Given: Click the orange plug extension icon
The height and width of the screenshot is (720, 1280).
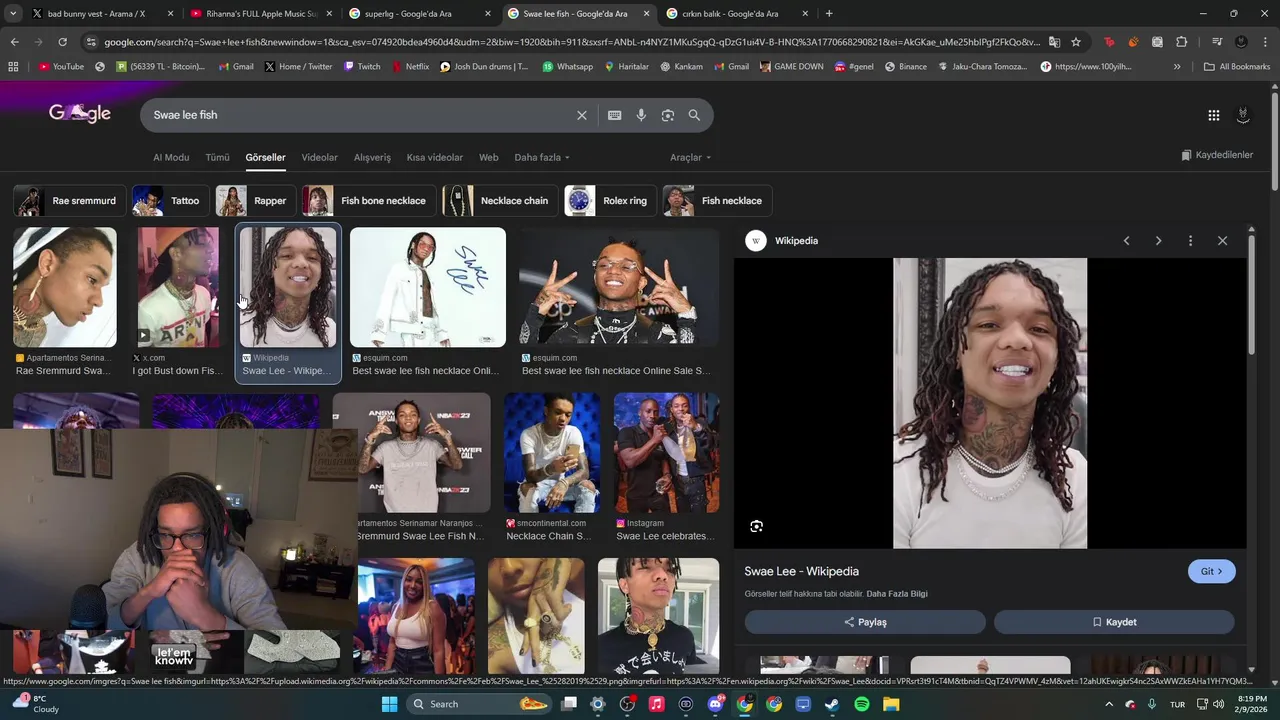Looking at the screenshot, I should (1133, 42).
